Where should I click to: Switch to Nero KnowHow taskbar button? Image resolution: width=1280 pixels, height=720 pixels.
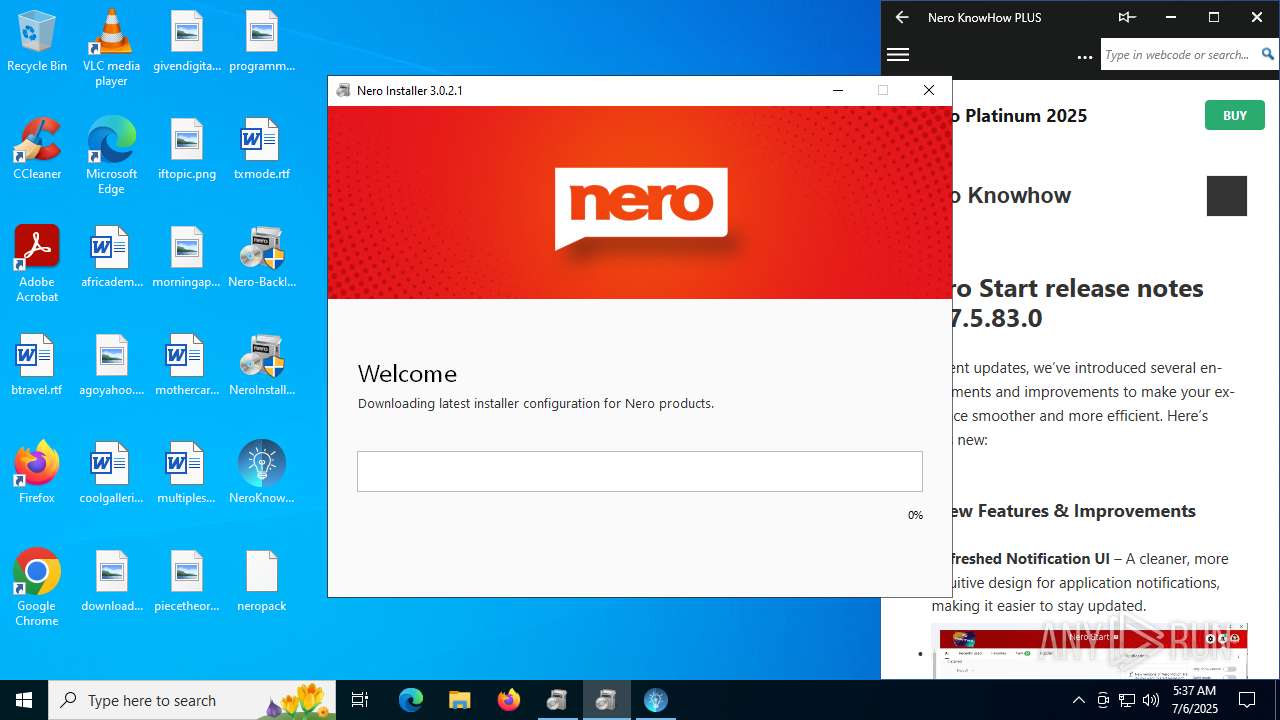tap(655, 700)
